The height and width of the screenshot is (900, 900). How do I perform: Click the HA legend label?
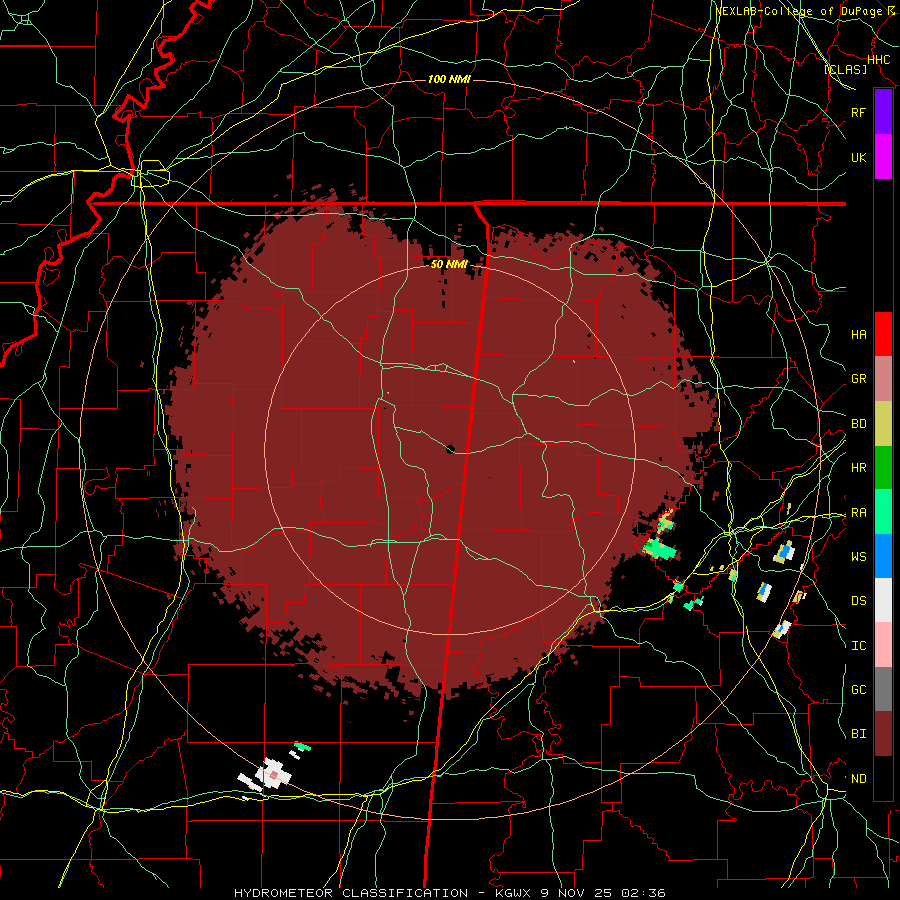coord(859,335)
